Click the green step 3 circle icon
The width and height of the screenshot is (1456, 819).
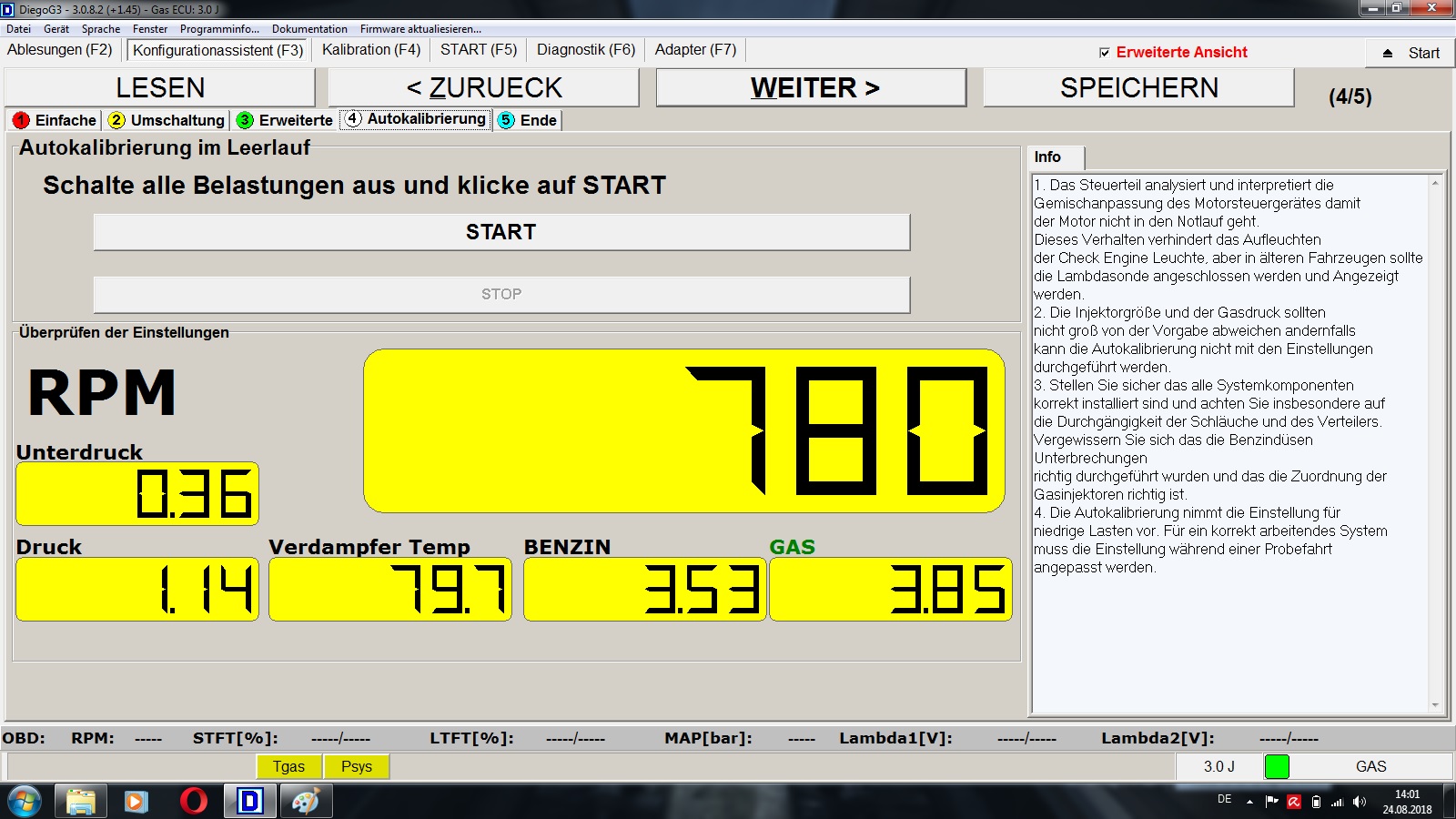[245, 120]
